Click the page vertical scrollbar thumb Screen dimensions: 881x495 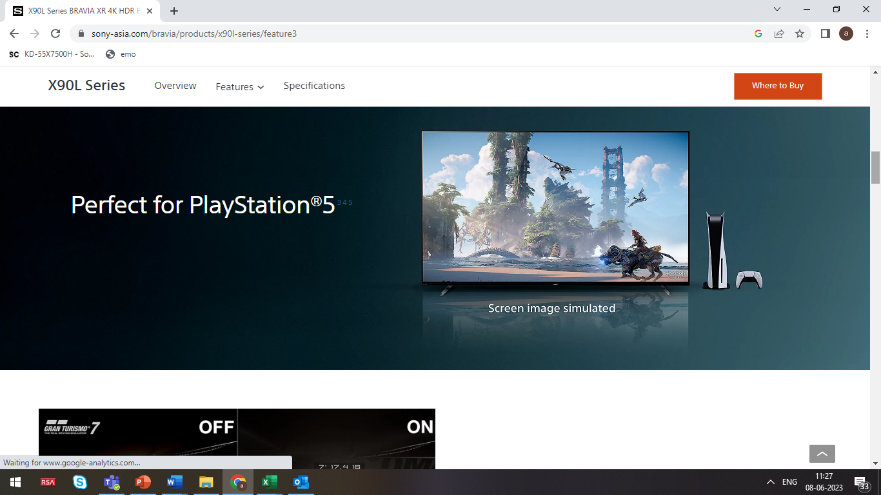click(x=875, y=167)
